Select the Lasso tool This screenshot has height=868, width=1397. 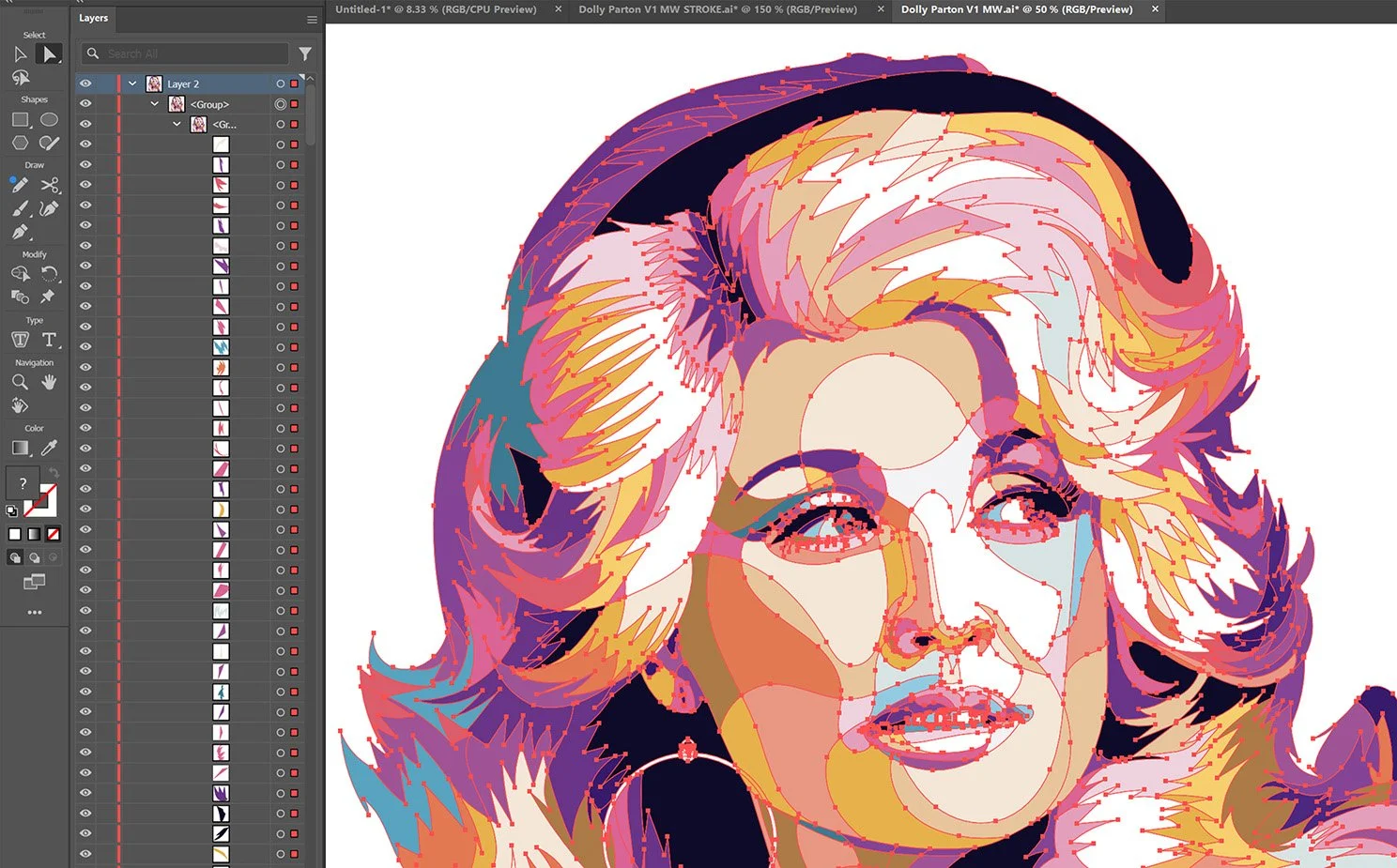21,78
